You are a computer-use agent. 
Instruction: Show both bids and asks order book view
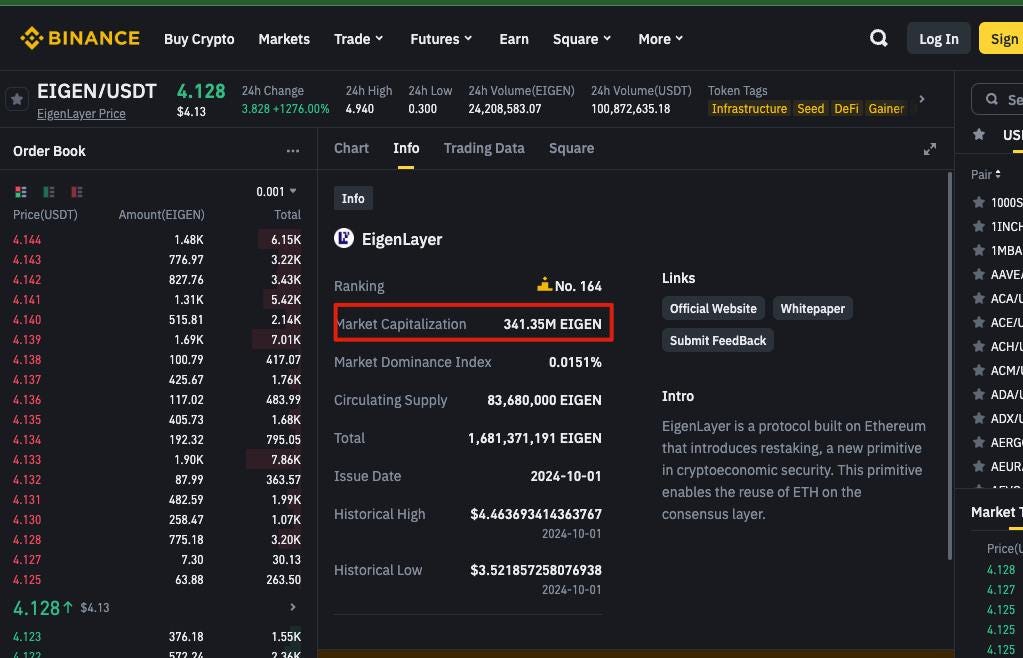pos(21,192)
